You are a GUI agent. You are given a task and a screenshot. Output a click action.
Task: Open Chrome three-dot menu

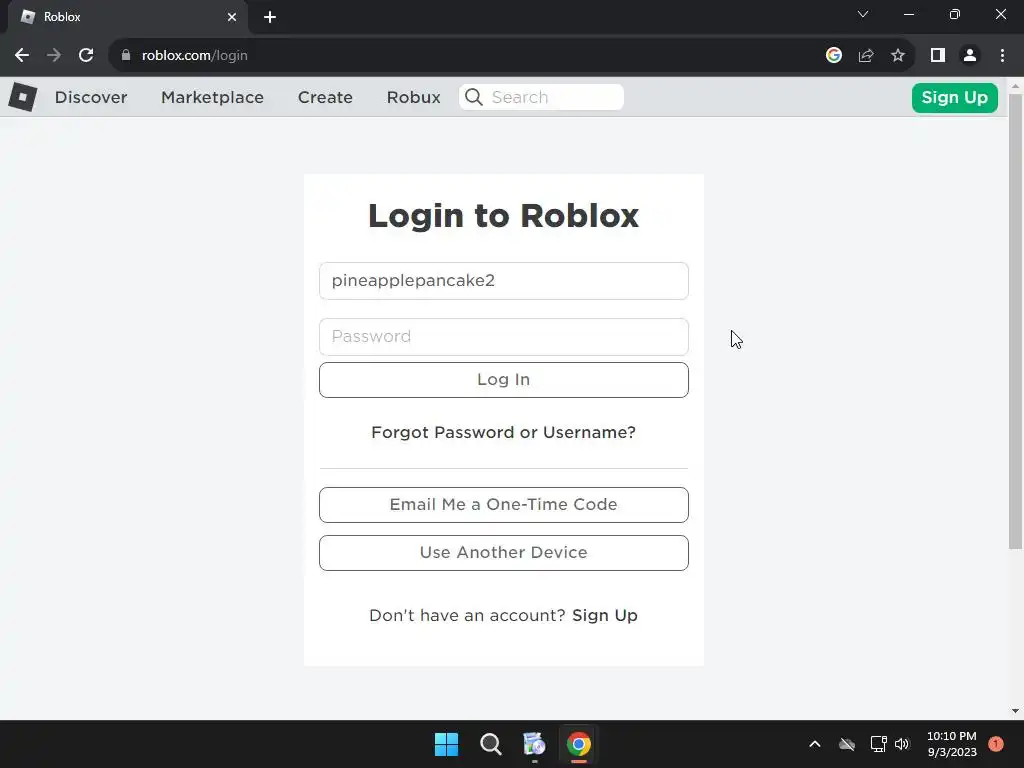pos(1002,56)
